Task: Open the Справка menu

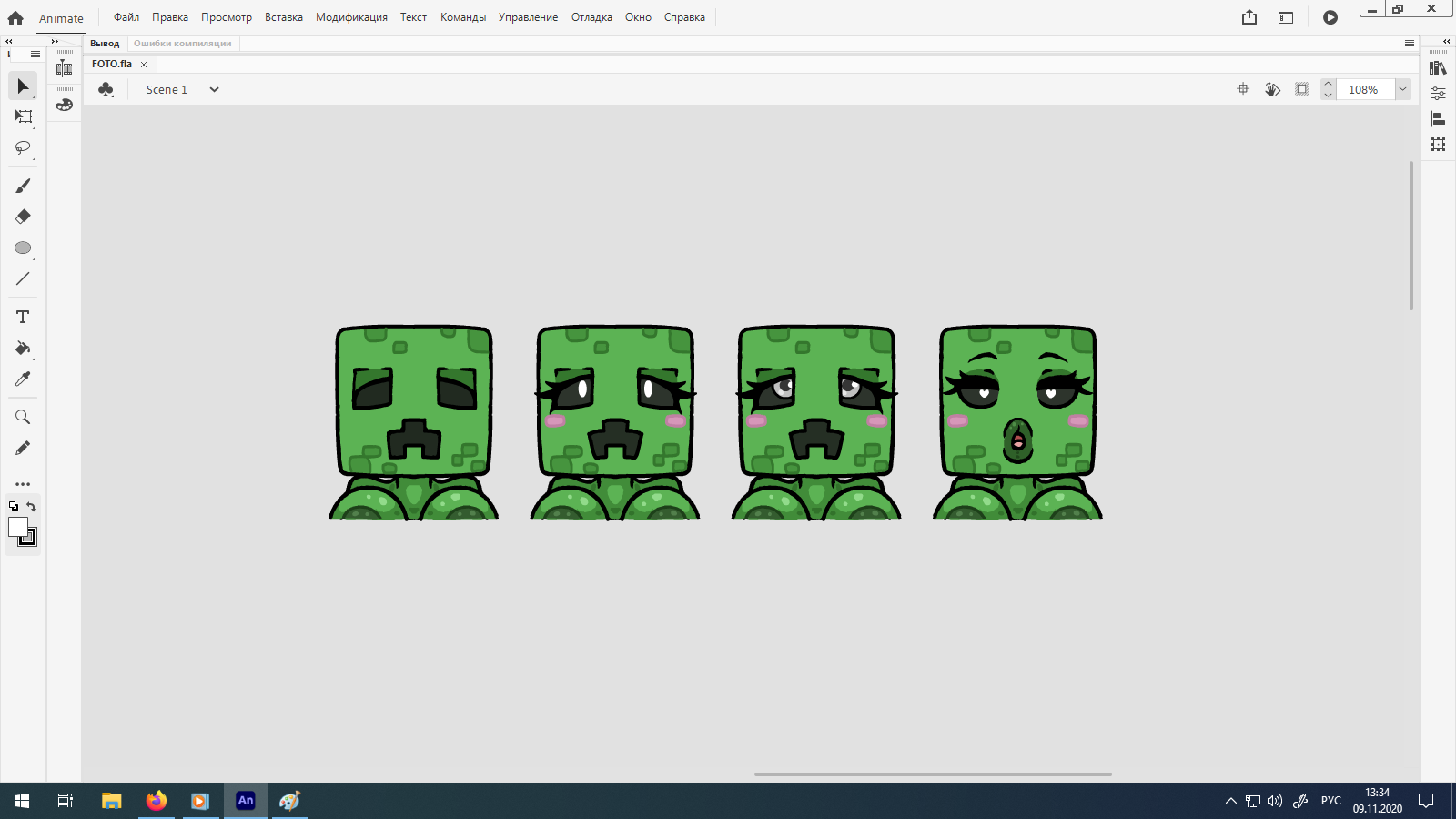Action: coord(684,17)
